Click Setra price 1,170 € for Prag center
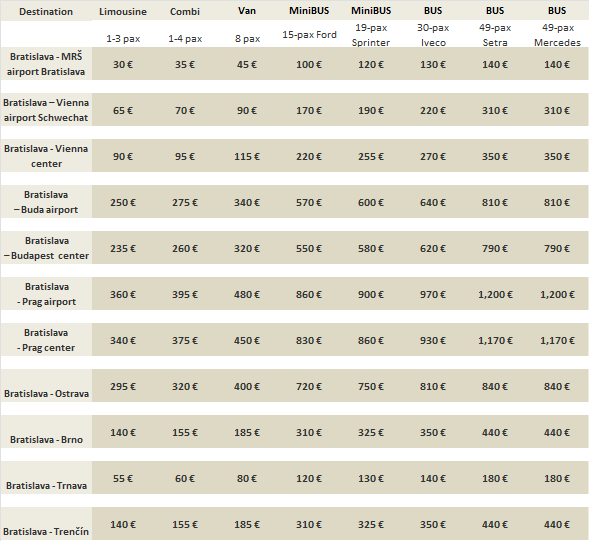 pos(495,340)
